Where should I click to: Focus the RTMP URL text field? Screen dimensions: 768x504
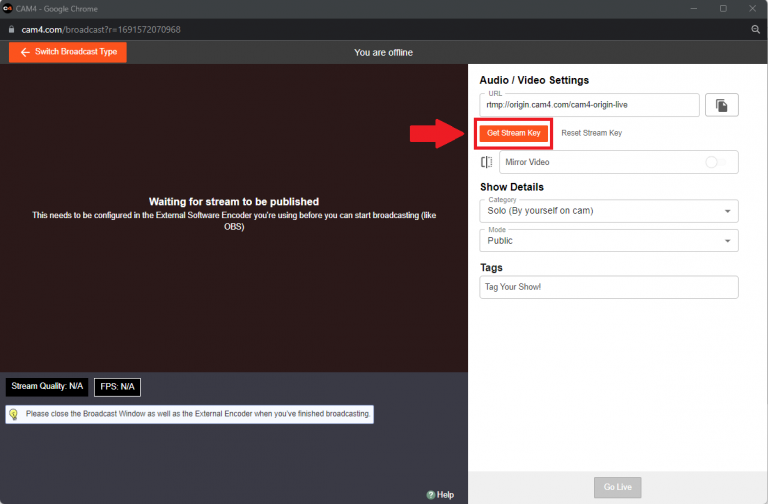coord(589,105)
